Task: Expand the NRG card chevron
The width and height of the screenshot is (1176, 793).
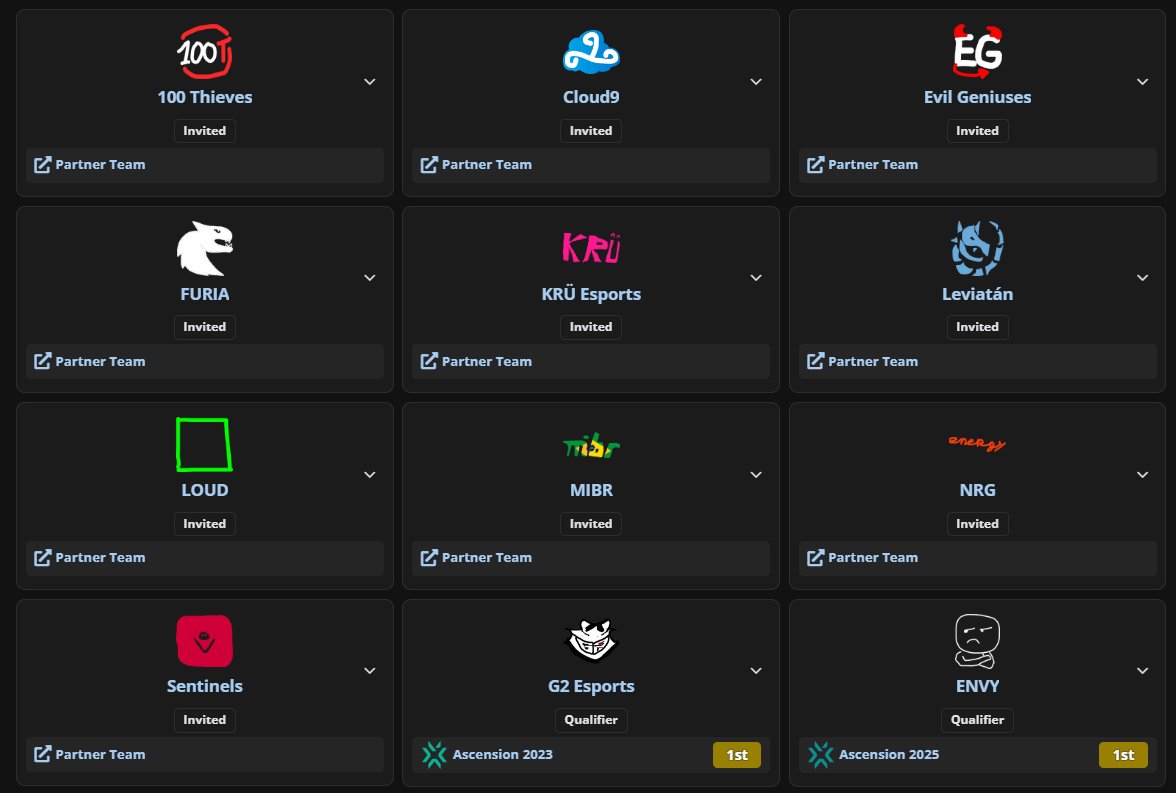Action: tap(1142, 475)
